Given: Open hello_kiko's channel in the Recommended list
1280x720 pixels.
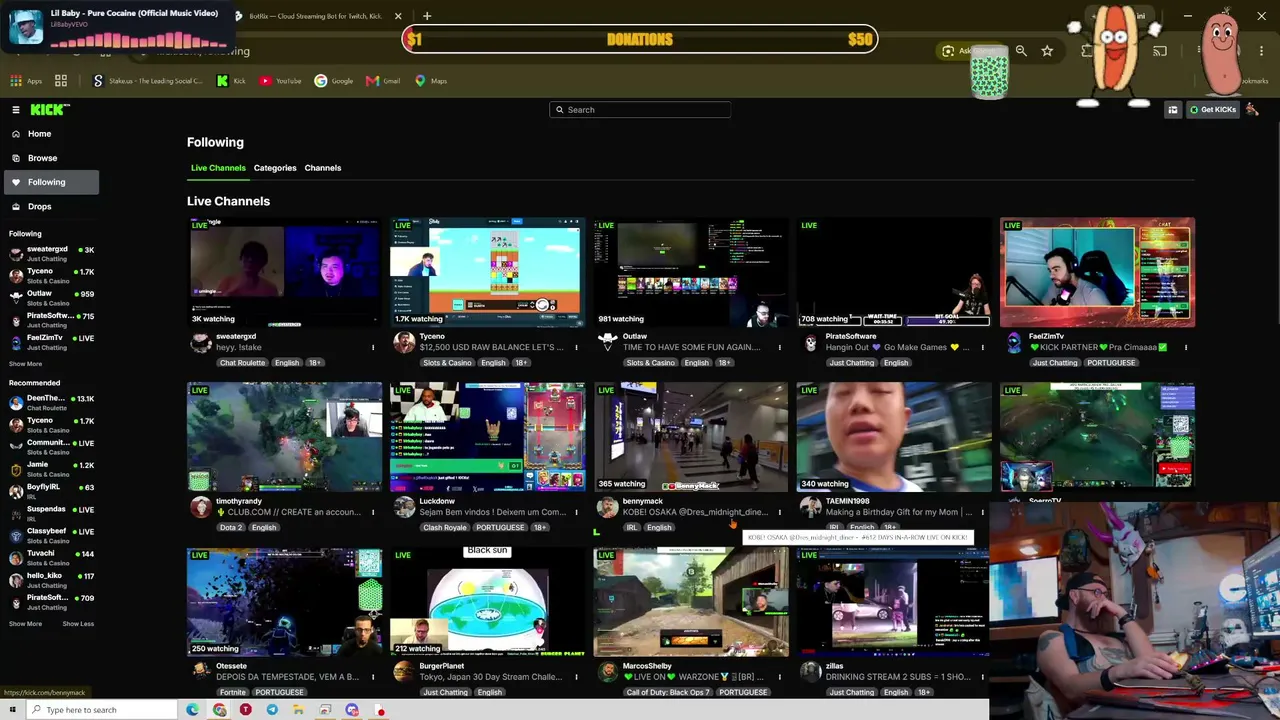Looking at the screenshot, I should point(50,580).
